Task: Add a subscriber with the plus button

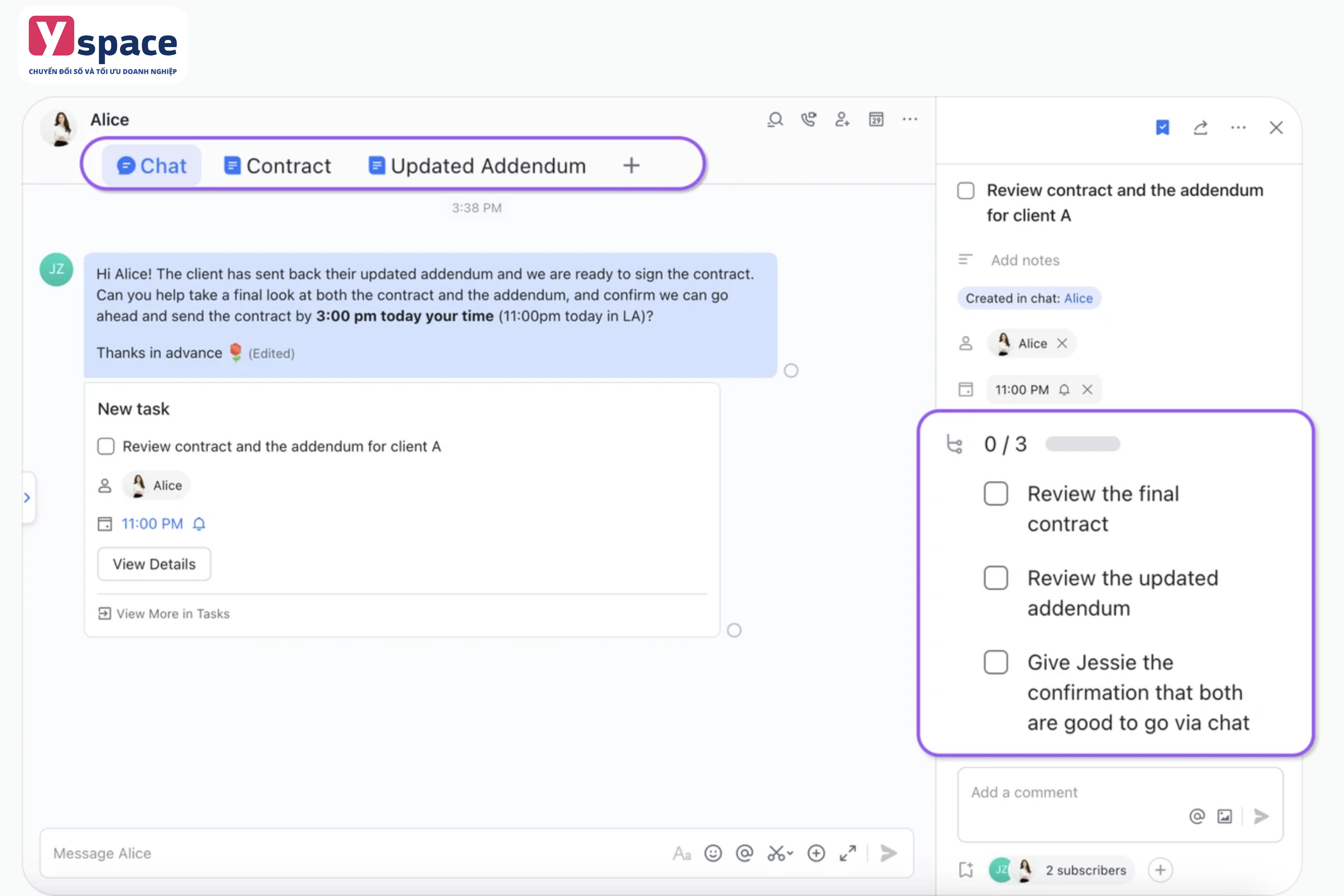Action: click(x=1160, y=870)
